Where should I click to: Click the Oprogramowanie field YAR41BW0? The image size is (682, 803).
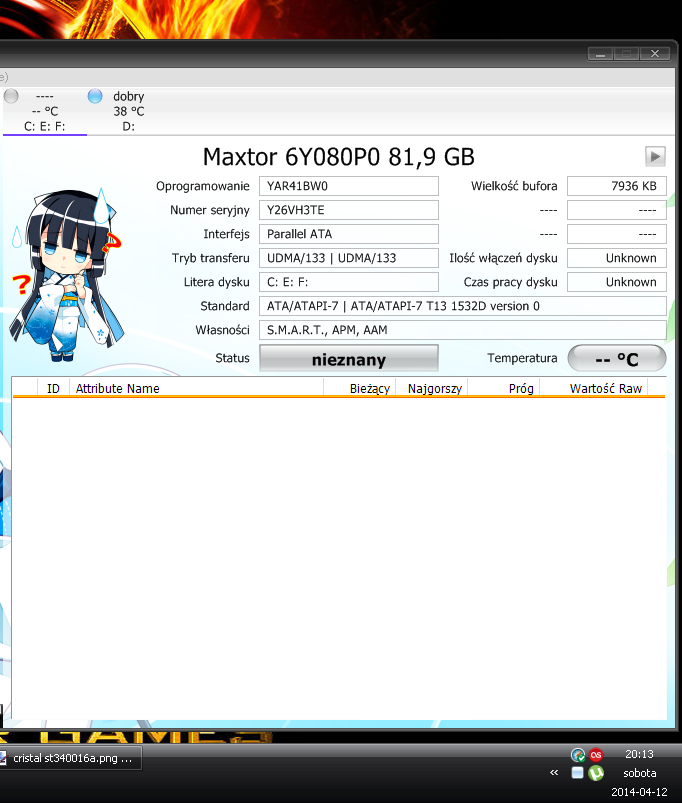coord(349,186)
